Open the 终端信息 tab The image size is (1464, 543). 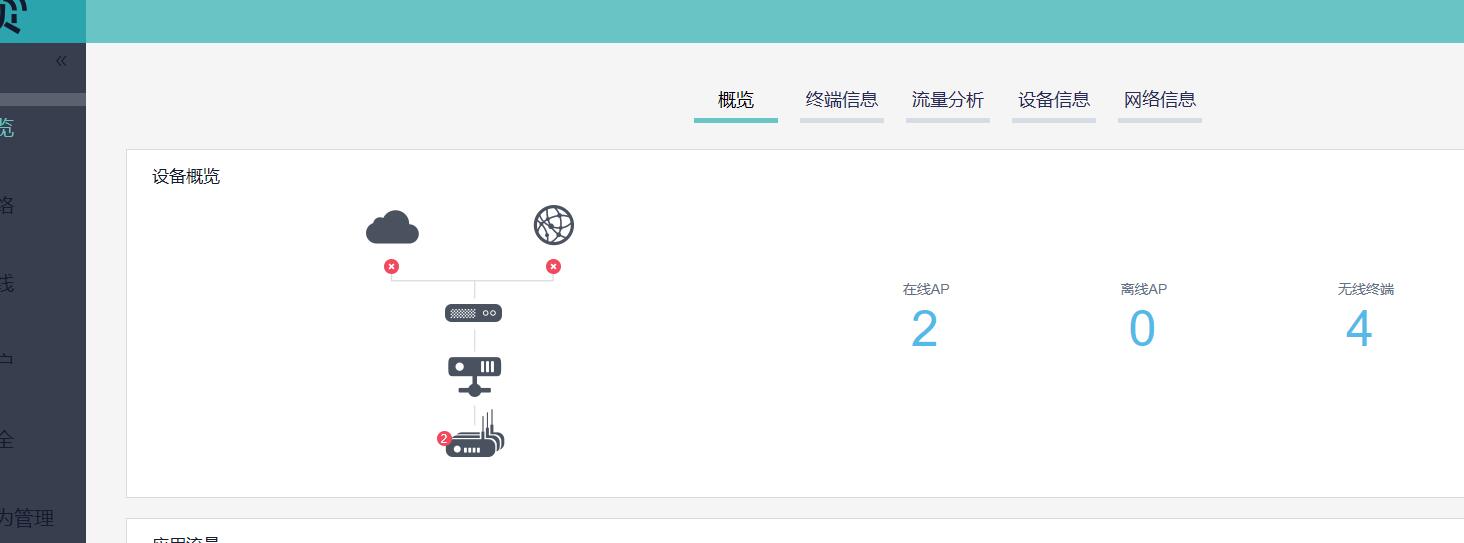842,100
